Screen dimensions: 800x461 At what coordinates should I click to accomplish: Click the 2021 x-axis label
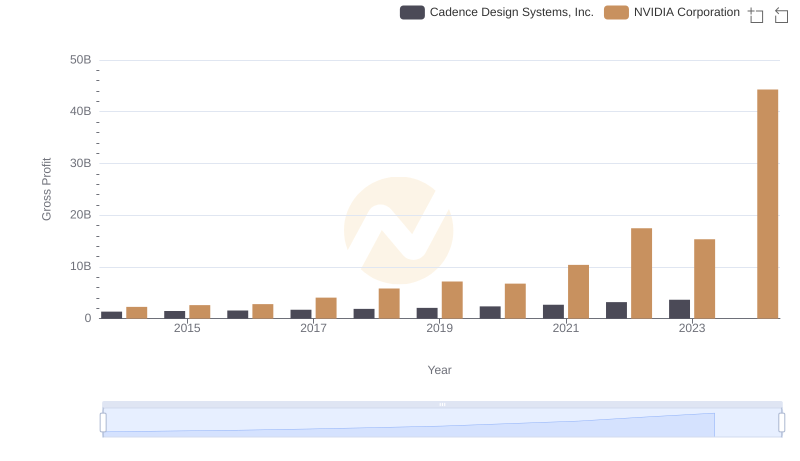[566, 328]
